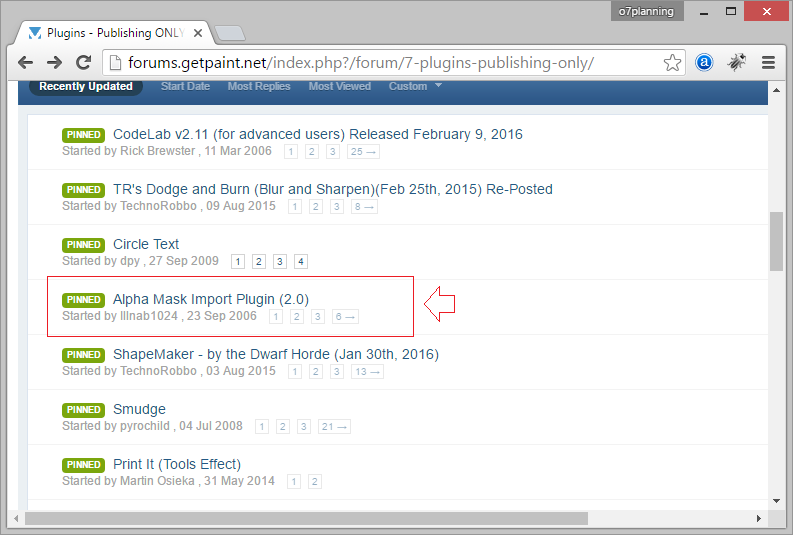Click 'Started by dpy' text
Screen dimensions: 793x535
101,261
